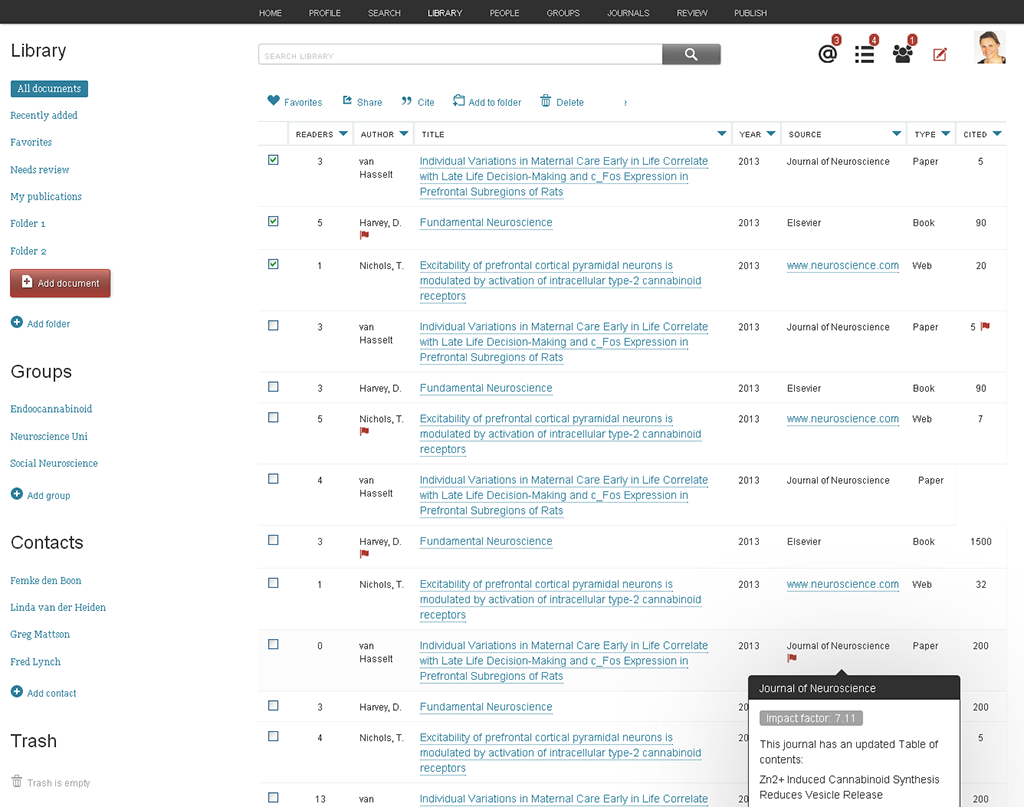Open PEOPLE in top navigation
The image size is (1024, 807).
coord(504,13)
